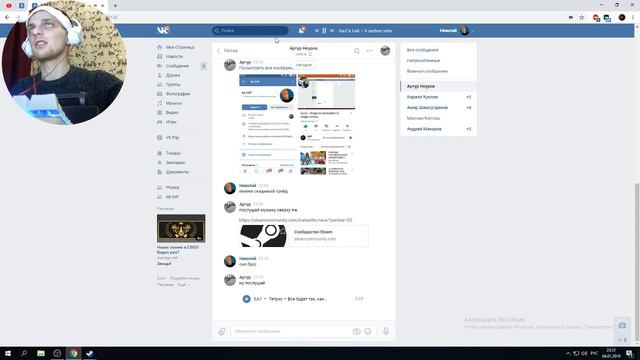Open Chrome from taskbar
The height and width of the screenshot is (360, 640).
pos(73,353)
